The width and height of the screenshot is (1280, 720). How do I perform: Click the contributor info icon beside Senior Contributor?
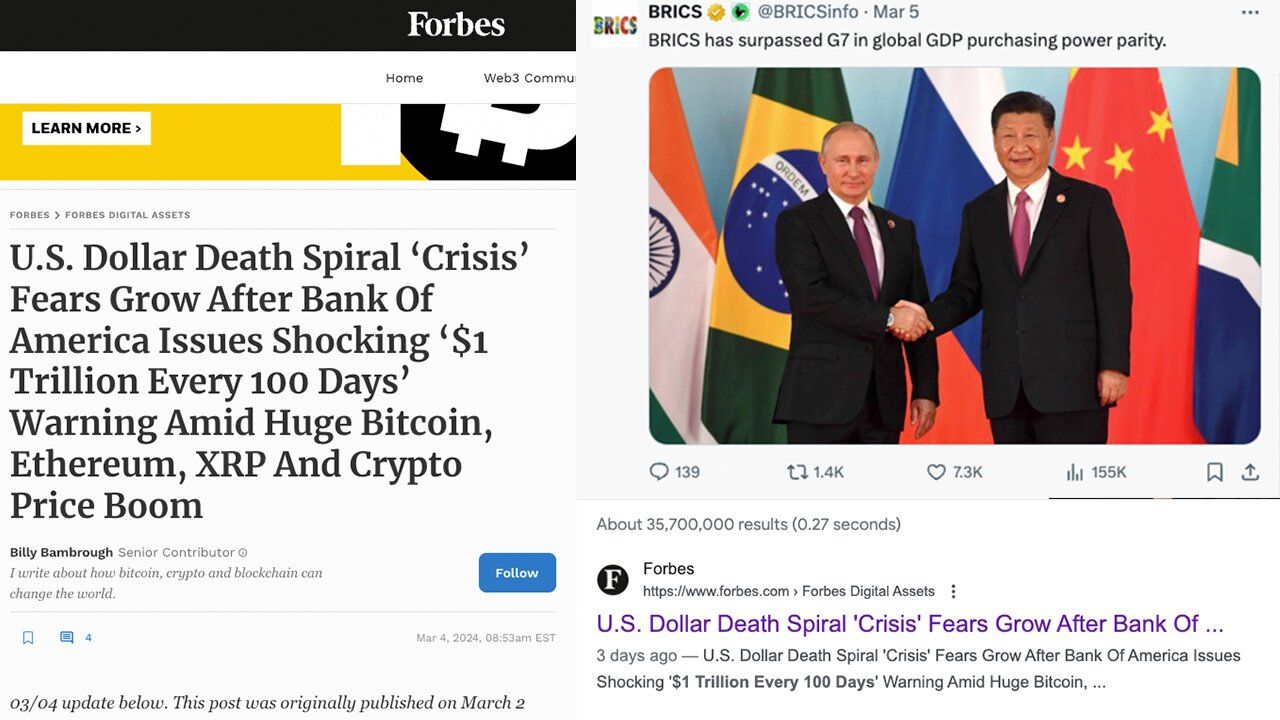(243, 553)
